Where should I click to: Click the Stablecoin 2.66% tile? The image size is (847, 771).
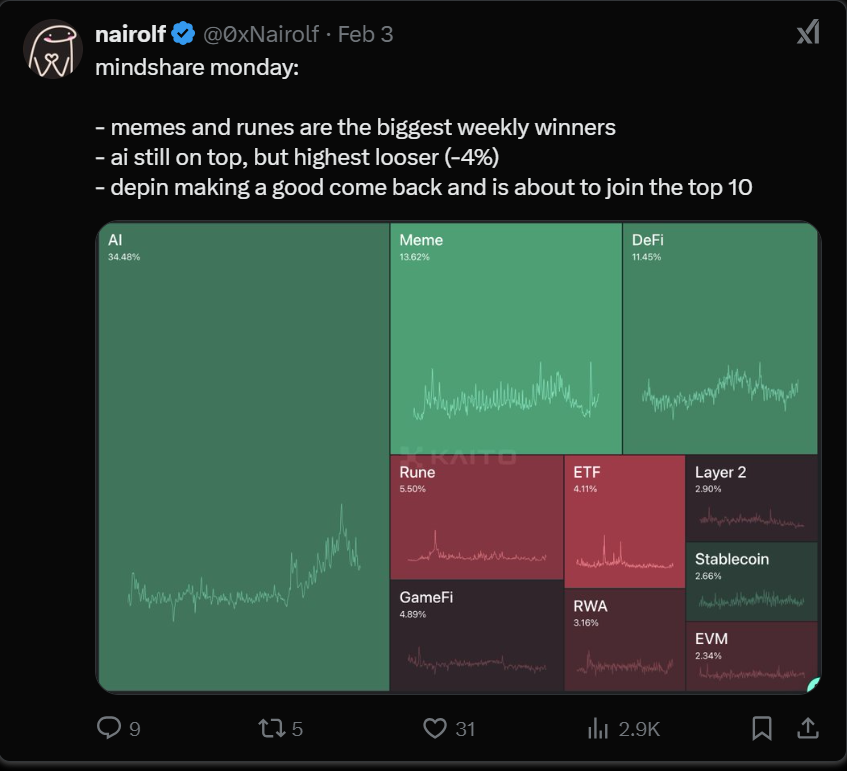click(752, 582)
